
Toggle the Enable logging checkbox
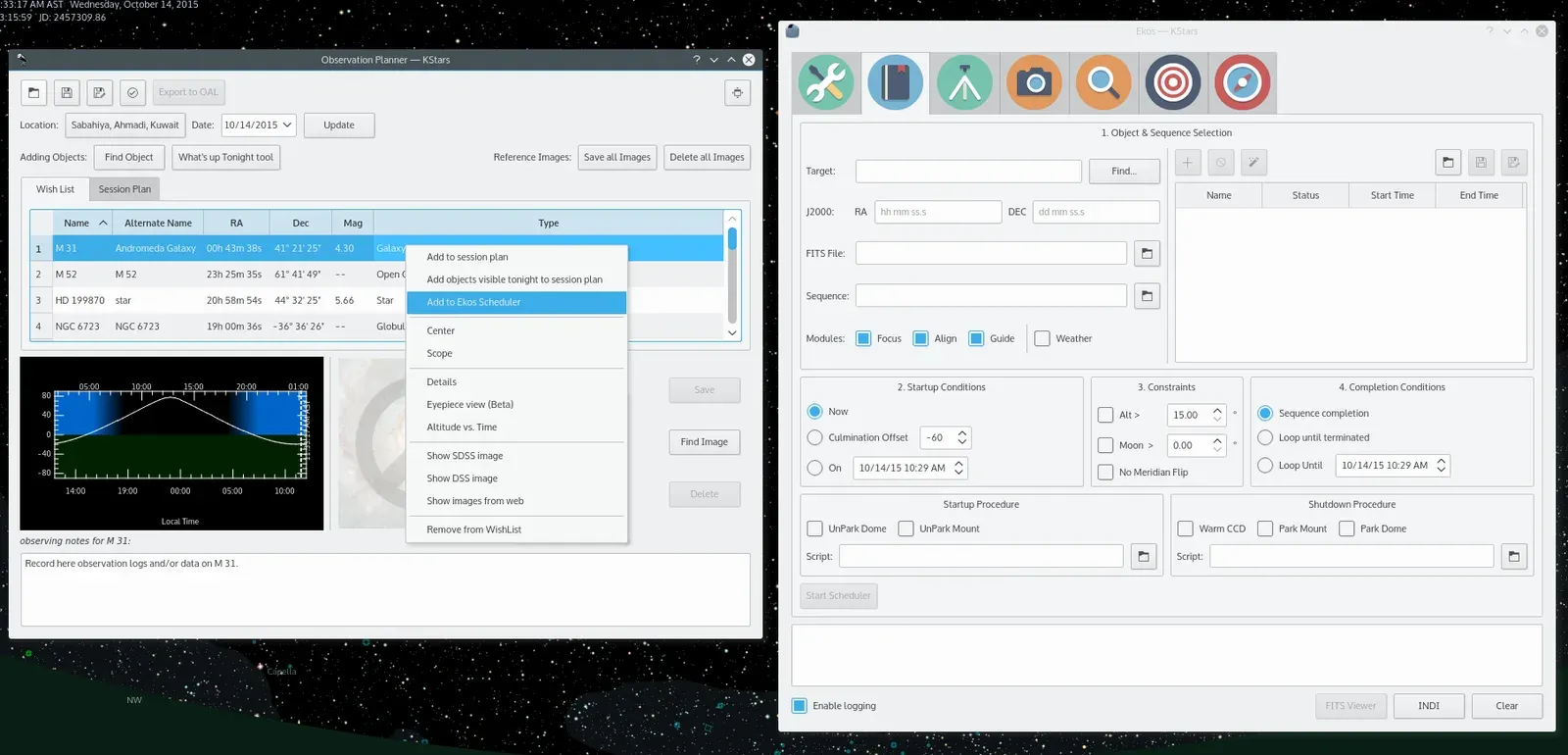[x=800, y=706]
